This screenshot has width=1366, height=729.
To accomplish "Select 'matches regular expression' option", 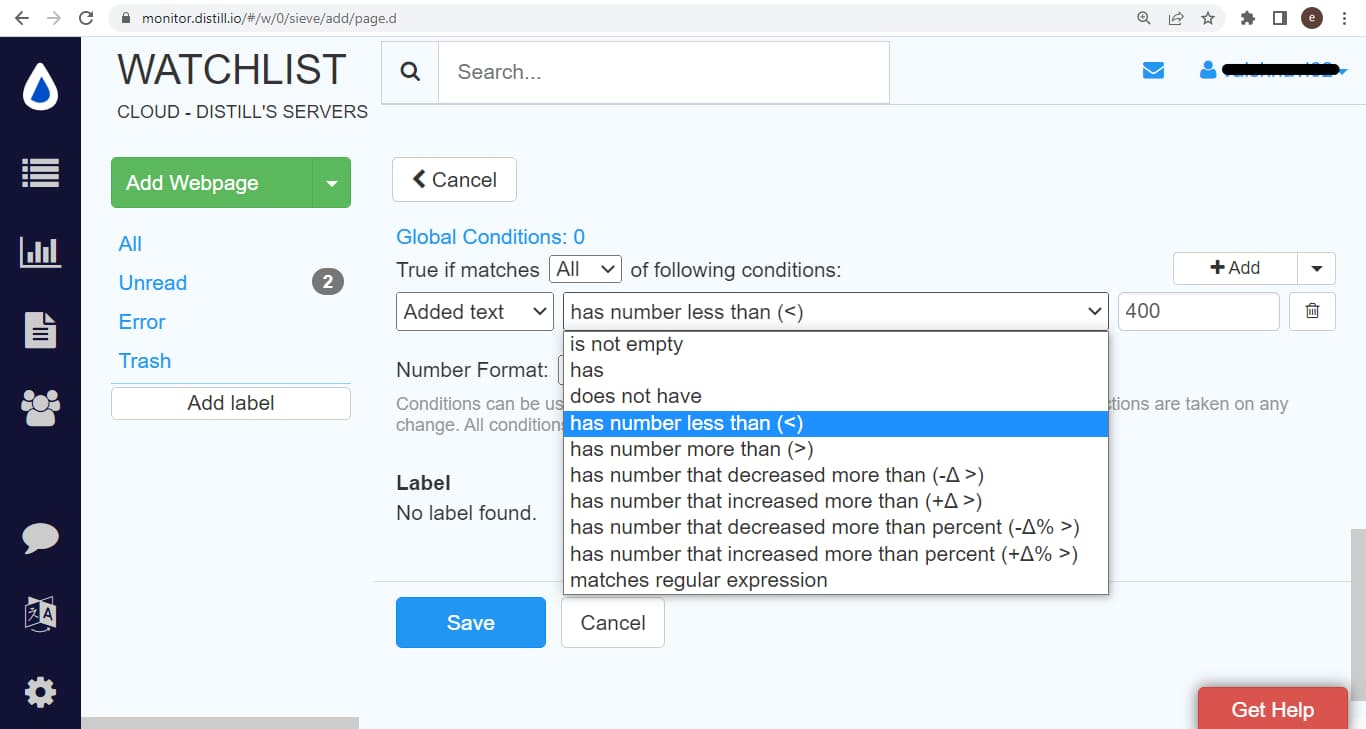I will (698, 580).
